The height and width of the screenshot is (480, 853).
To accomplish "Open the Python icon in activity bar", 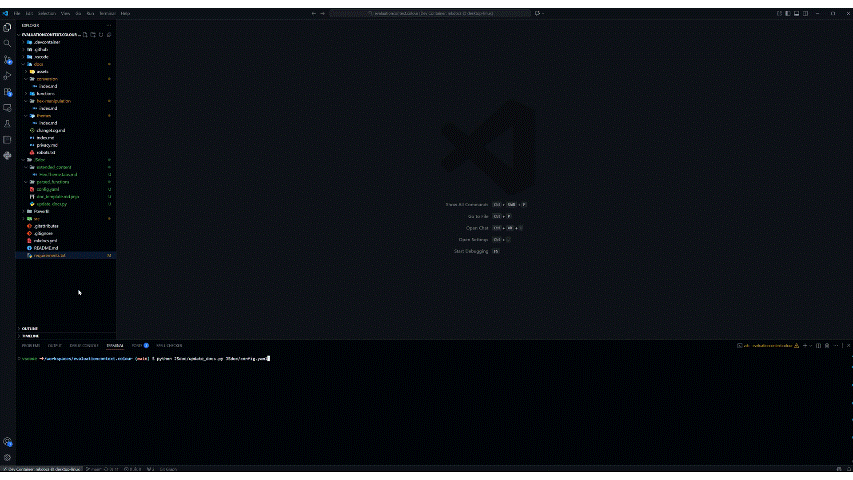I will tap(7, 155).
